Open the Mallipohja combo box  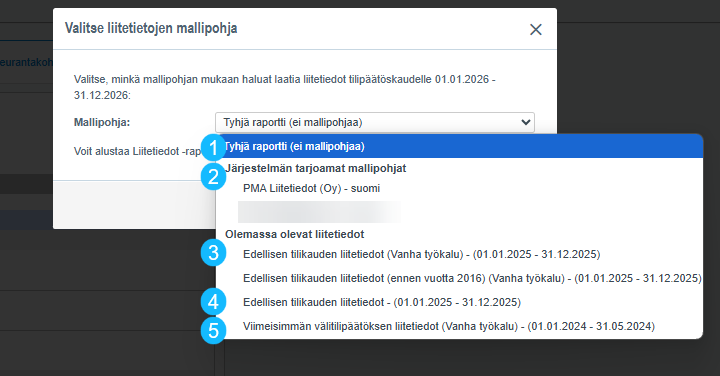[x=375, y=123]
